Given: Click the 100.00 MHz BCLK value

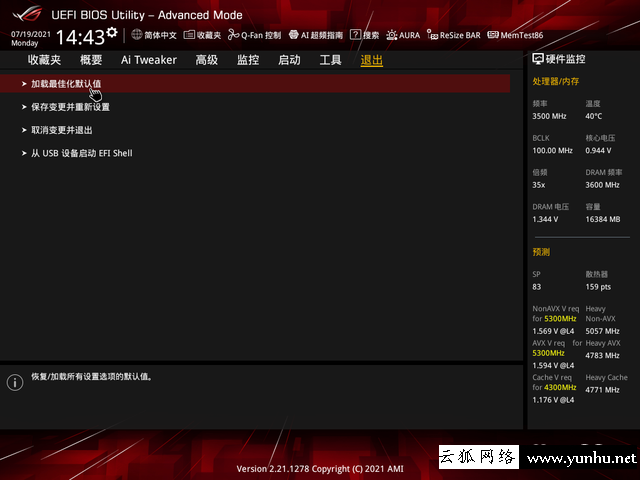Looking at the screenshot, I should 552,151.
